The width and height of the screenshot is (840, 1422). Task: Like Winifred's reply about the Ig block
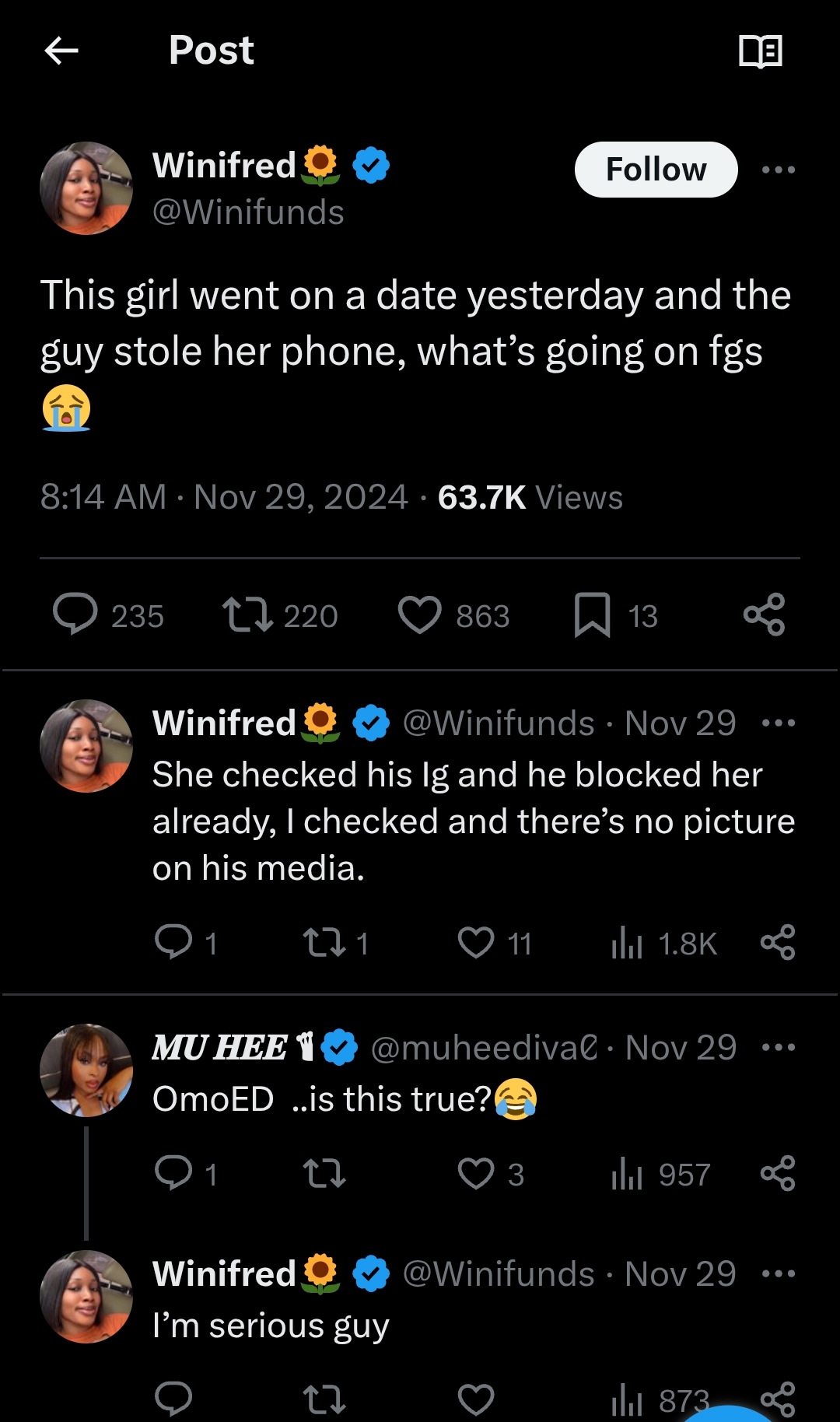coord(476,943)
